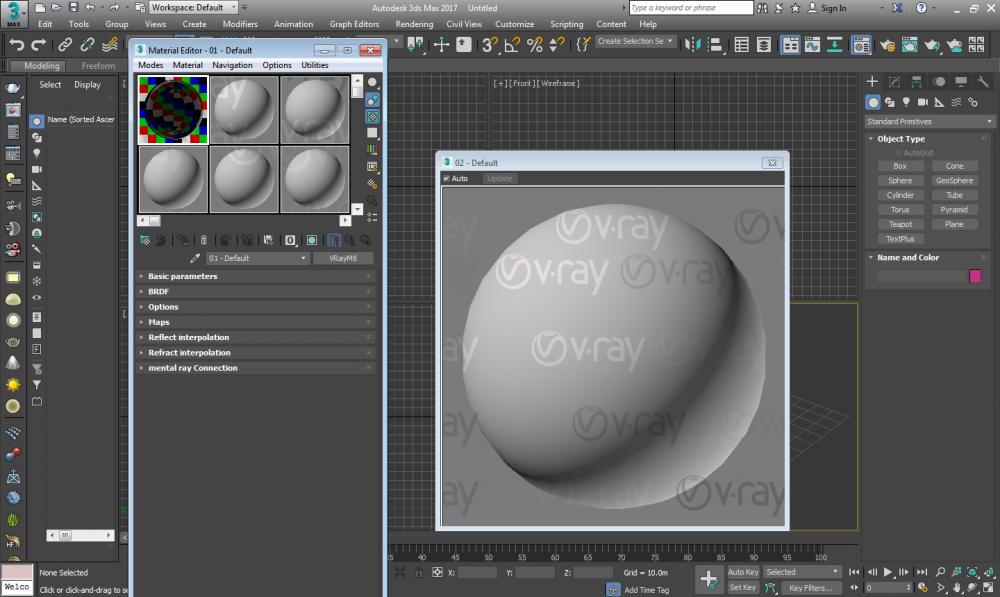The height and width of the screenshot is (597, 1000).
Task: Expand the Basic parameters rollout
Action: [183, 276]
